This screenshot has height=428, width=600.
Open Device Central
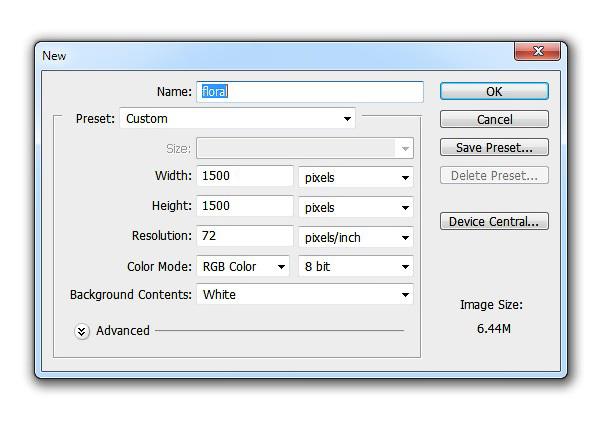(x=494, y=221)
